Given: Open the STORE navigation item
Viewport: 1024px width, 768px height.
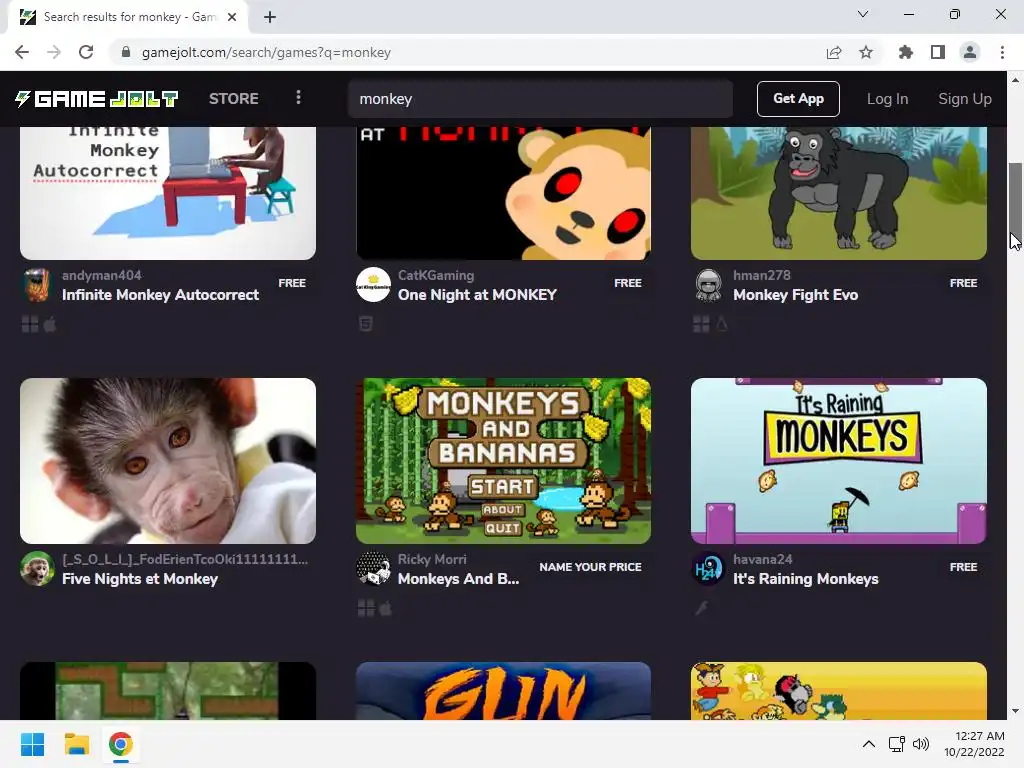Looking at the screenshot, I should point(233,99).
